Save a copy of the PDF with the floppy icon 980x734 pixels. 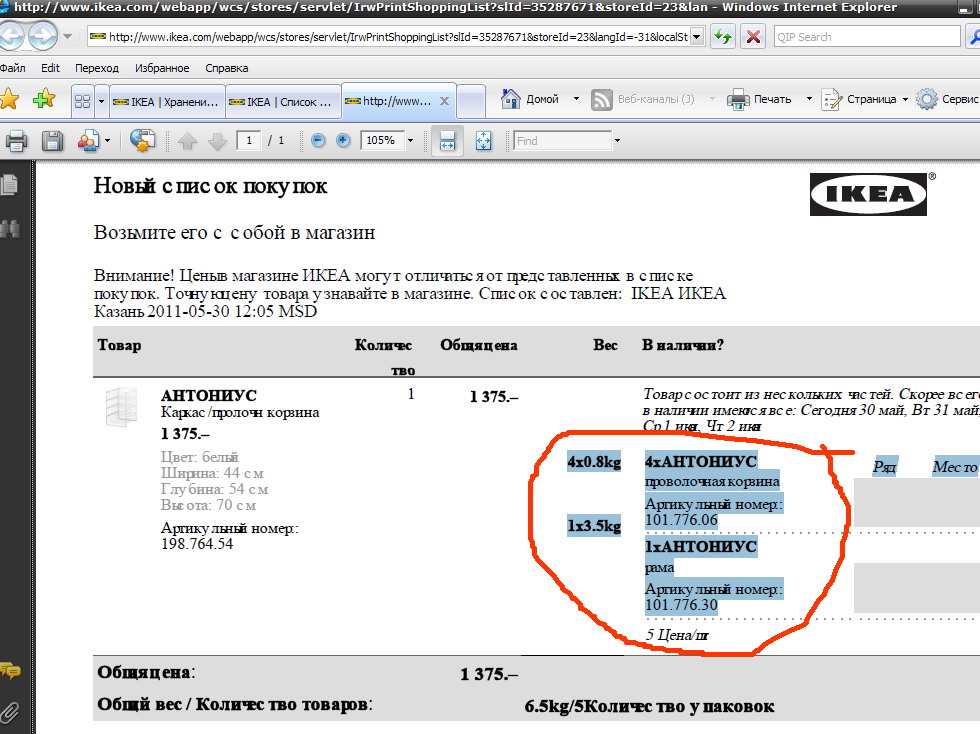[52, 141]
